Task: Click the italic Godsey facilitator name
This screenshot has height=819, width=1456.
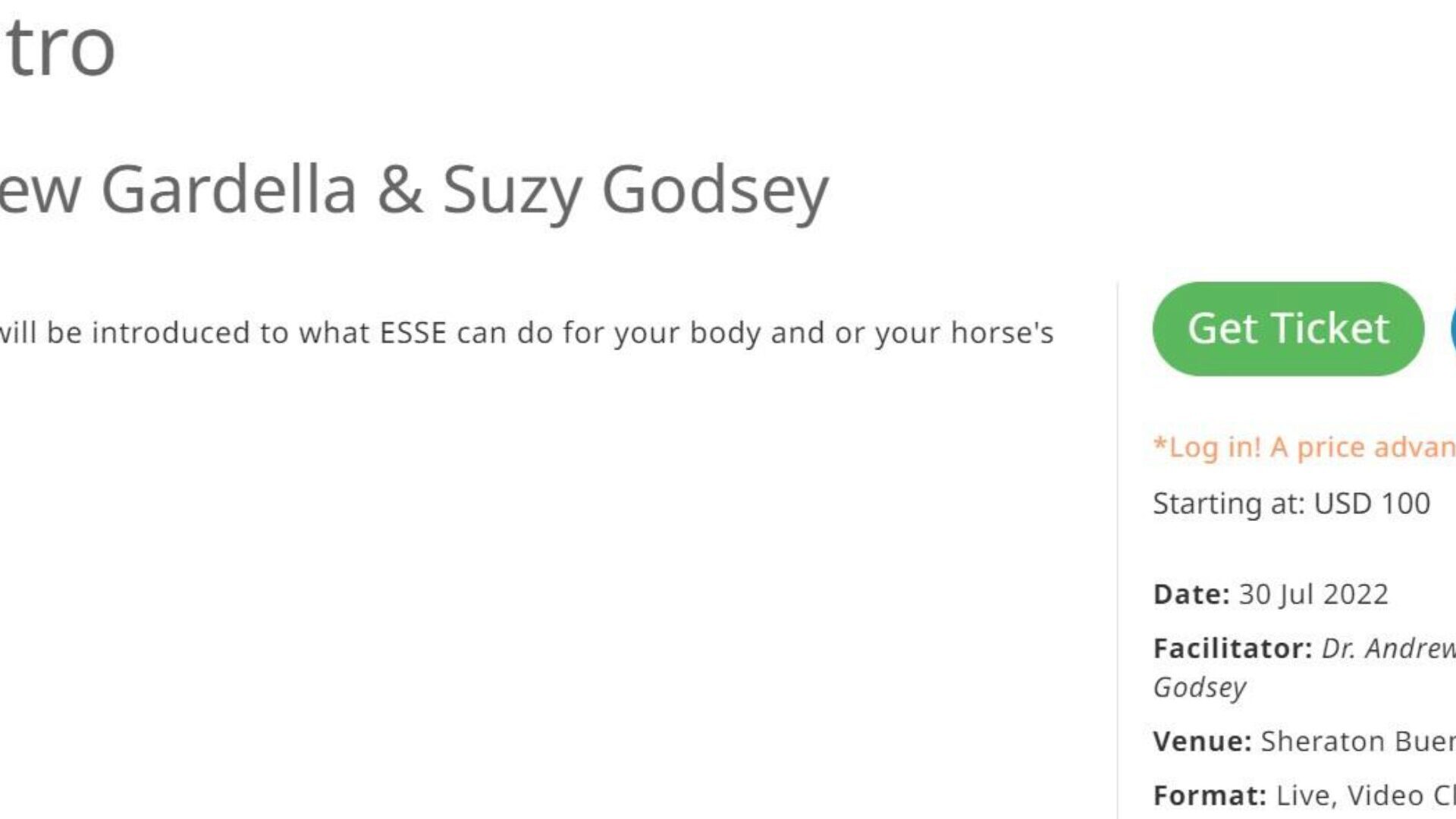Action: [x=1200, y=688]
